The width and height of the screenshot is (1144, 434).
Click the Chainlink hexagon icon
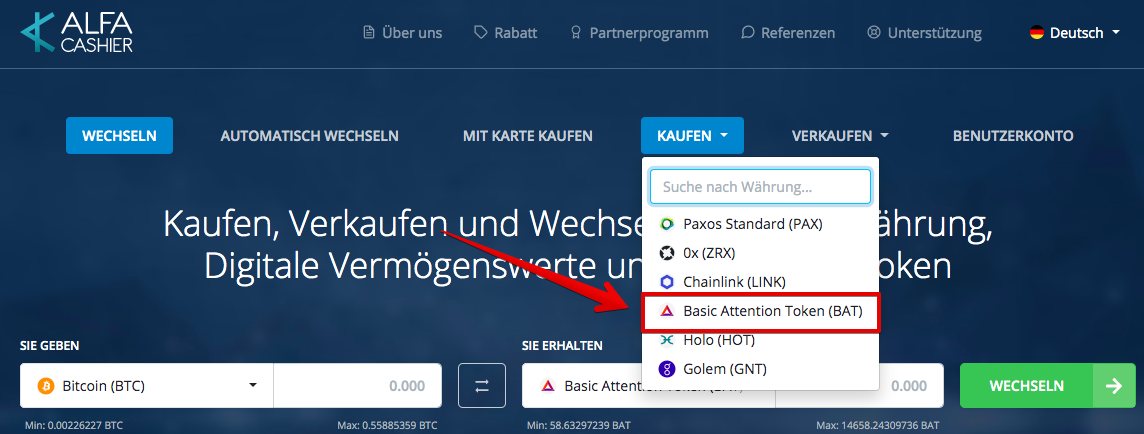[666, 282]
